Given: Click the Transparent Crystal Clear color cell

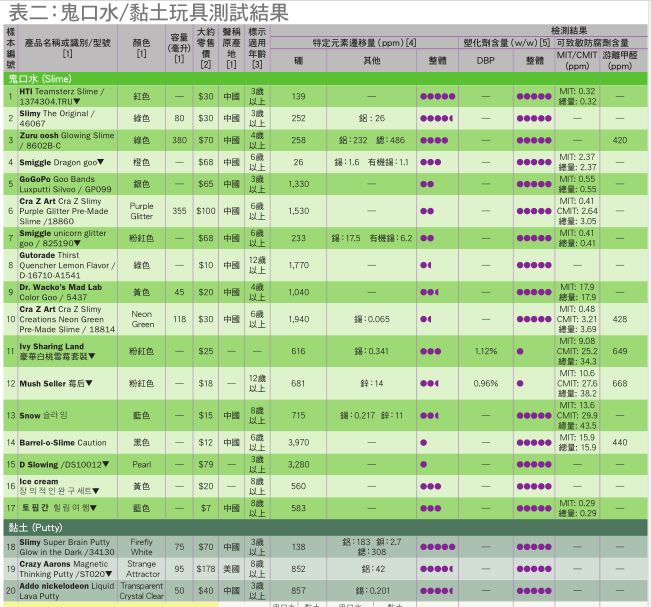Looking at the screenshot, I should click(142, 591).
